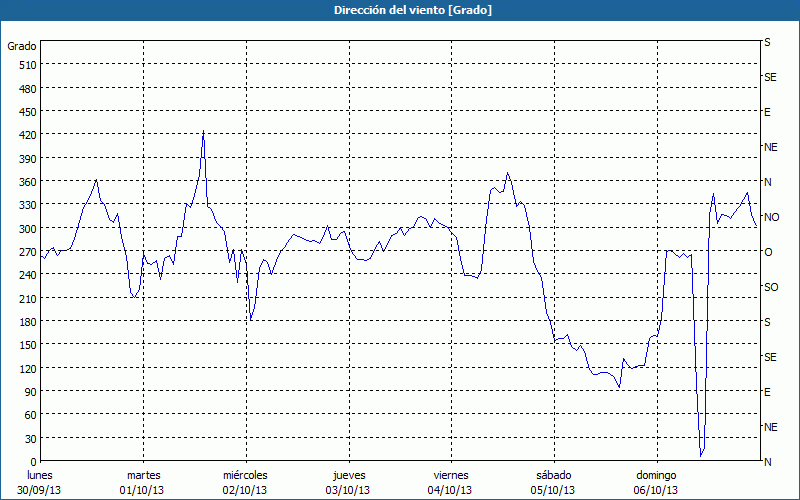Select the 510 value on the left axis
800x500 pixels.
click(26, 65)
